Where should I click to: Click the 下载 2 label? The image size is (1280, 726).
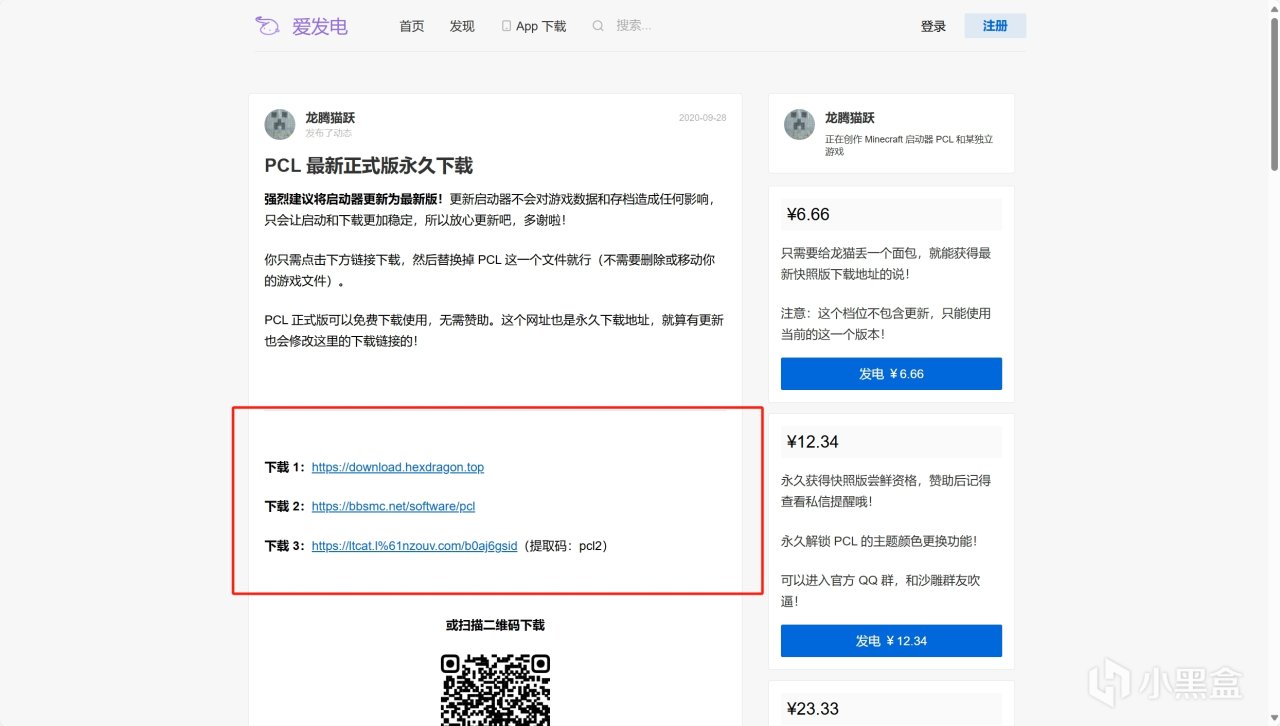pyautogui.click(x=286, y=506)
